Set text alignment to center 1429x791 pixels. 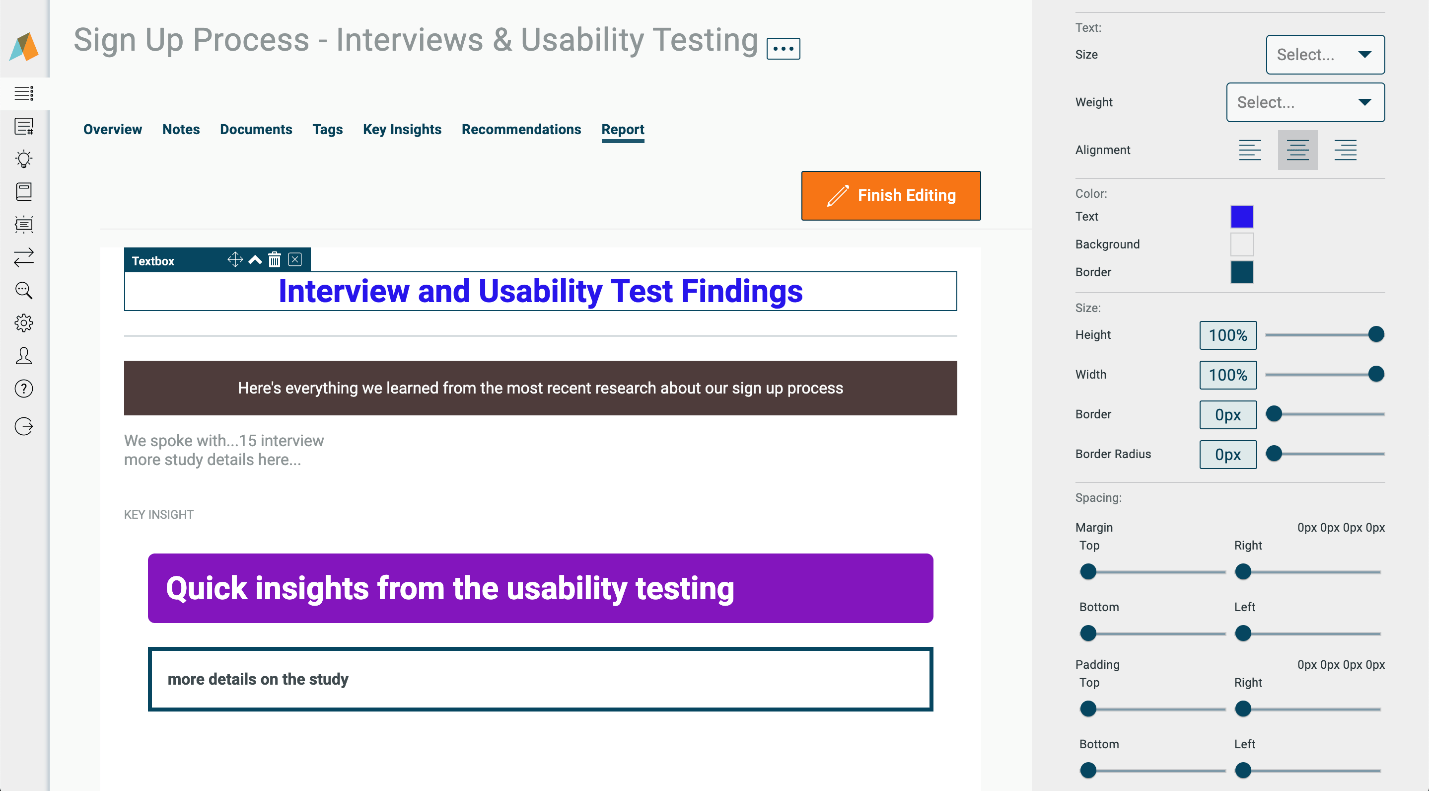pos(1298,150)
